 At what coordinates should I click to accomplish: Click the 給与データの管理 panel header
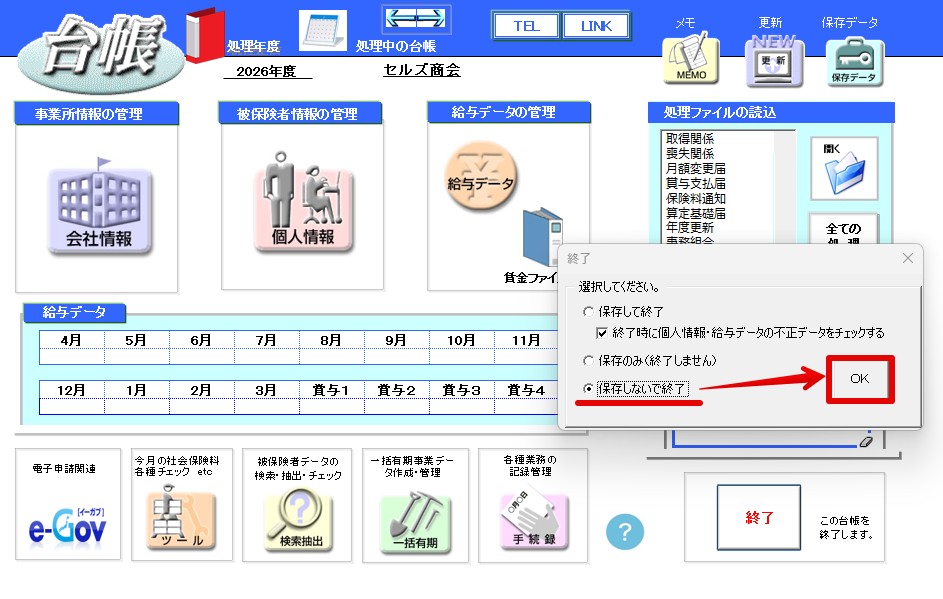(x=509, y=112)
